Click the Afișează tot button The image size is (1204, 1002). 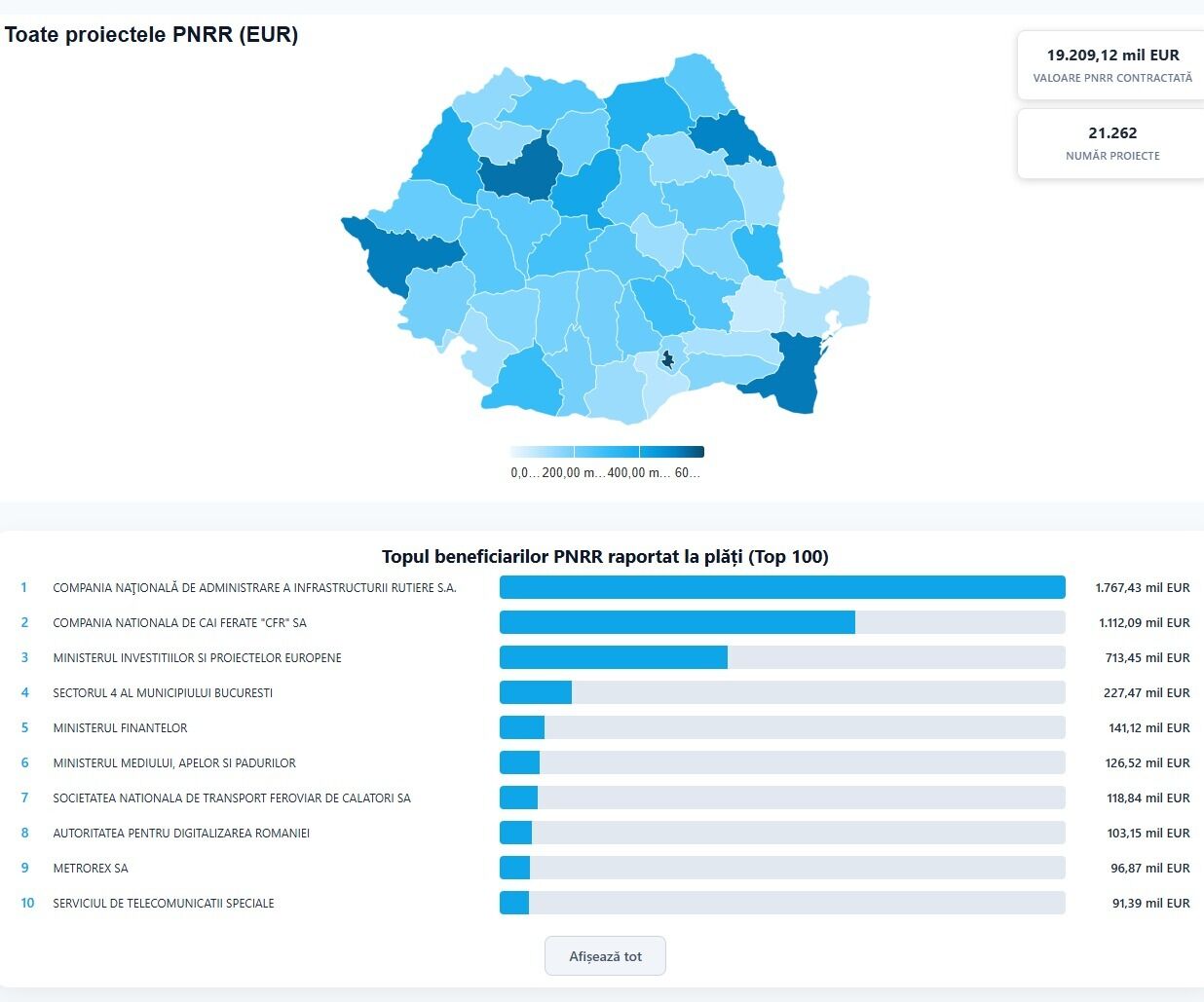[605, 956]
